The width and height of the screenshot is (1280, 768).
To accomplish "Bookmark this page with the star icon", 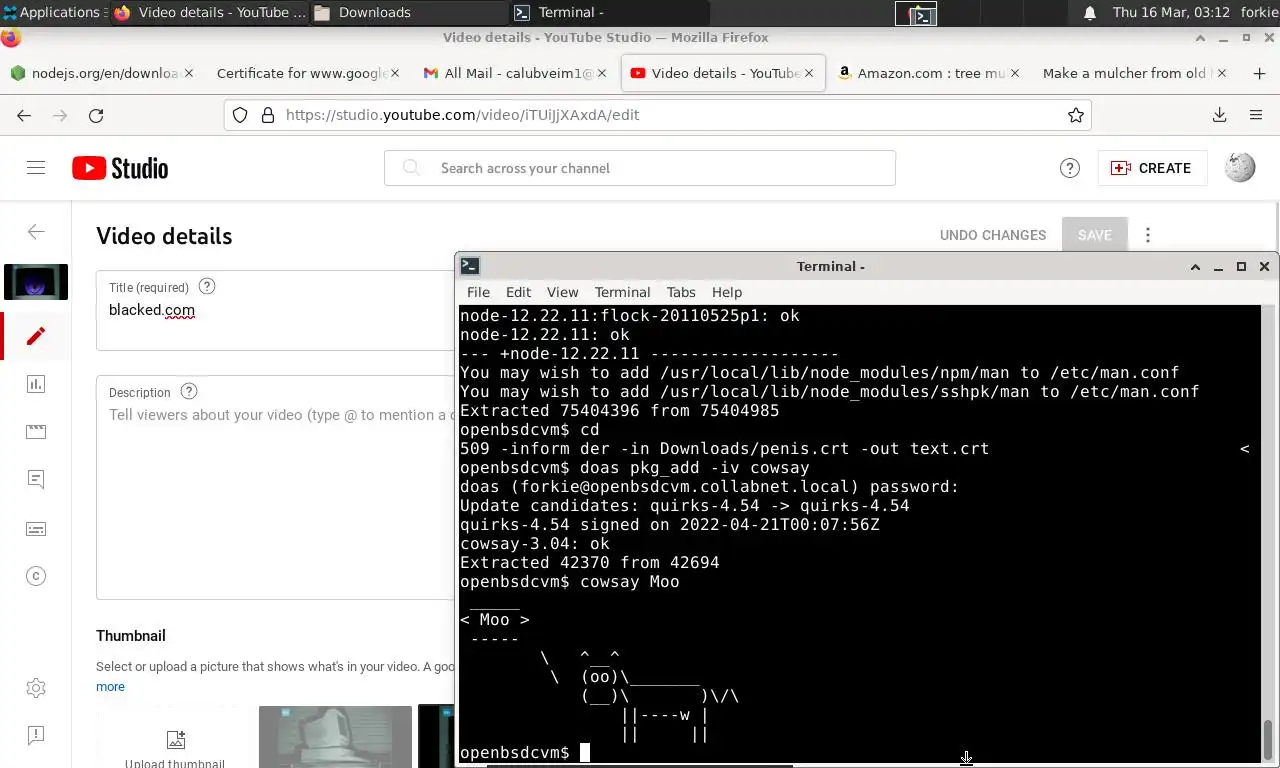I will pyautogui.click(x=1076, y=115).
